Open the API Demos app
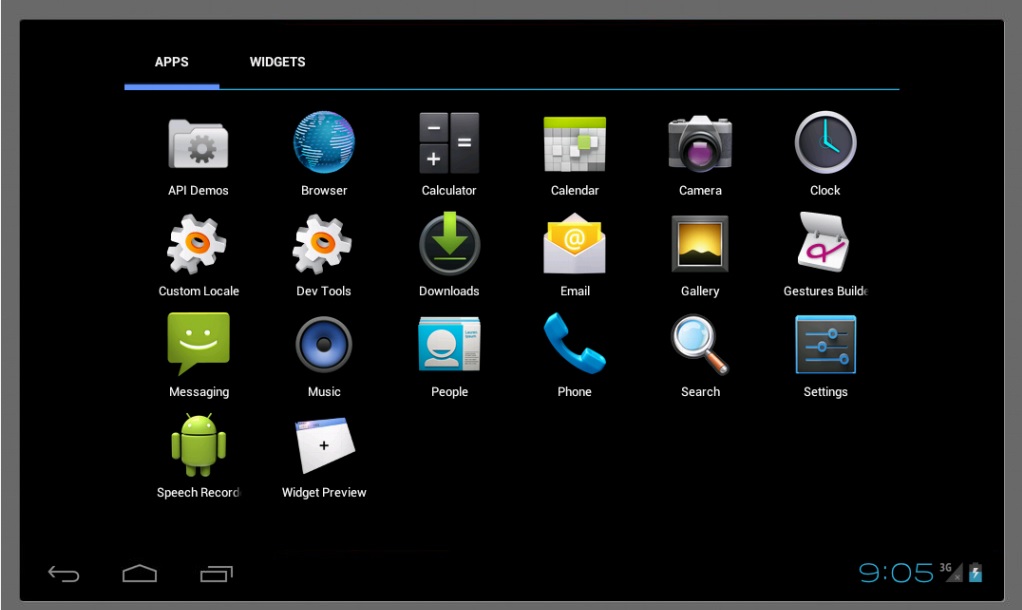1022x610 pixels. point(198,143)
